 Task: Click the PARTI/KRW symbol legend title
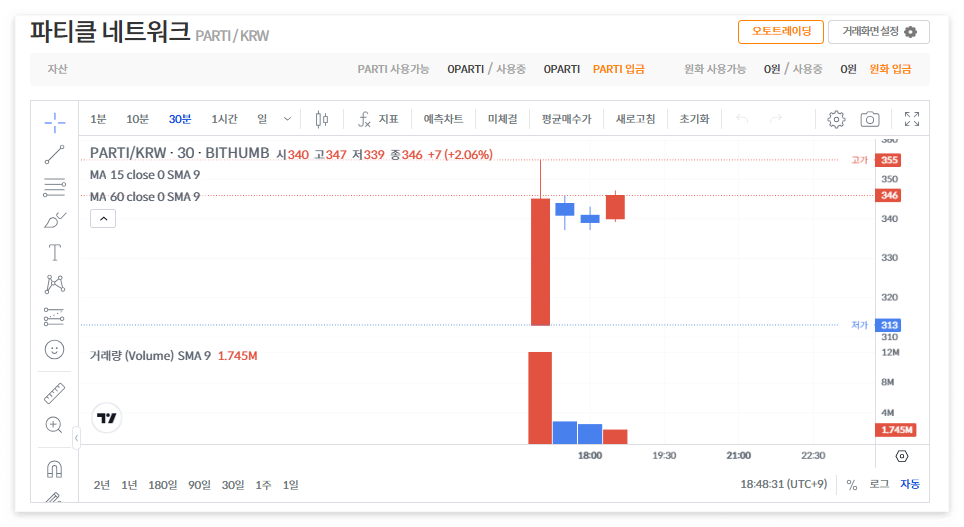click(180, 153)
